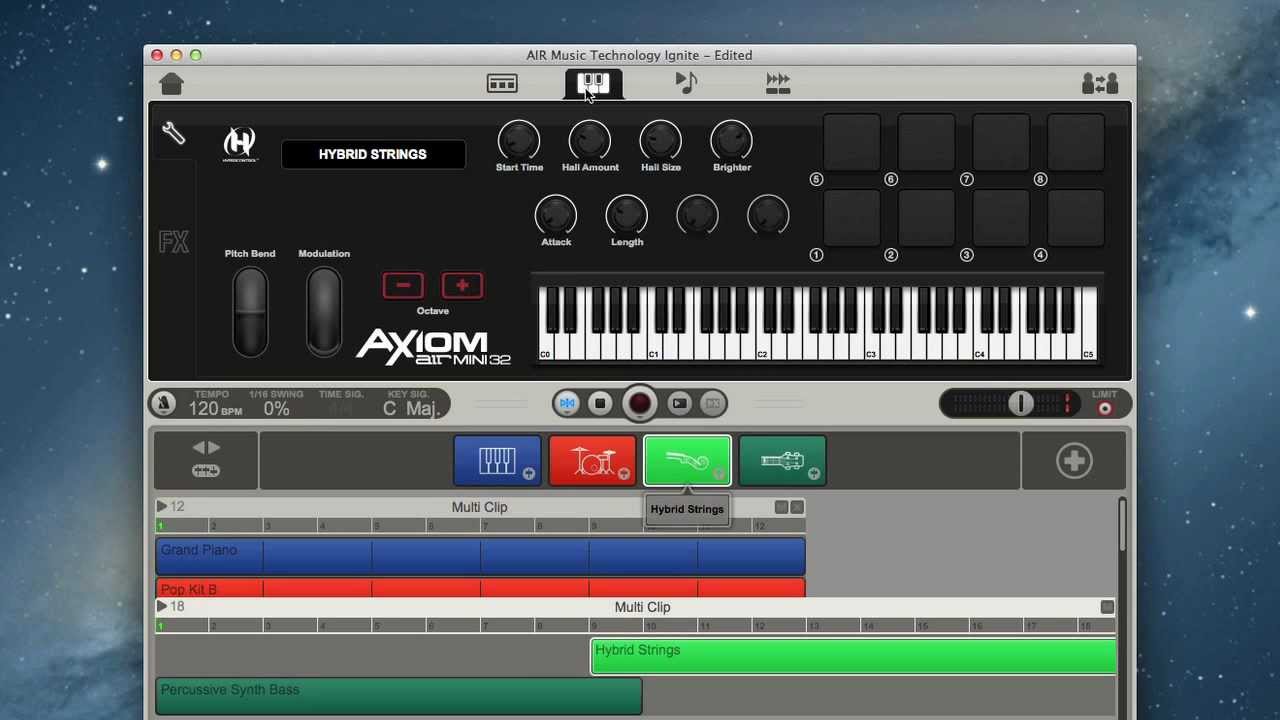Play the C1 key on the keyboard
This screenshot has height=720, width=1280.
click(x=656, y=347)
